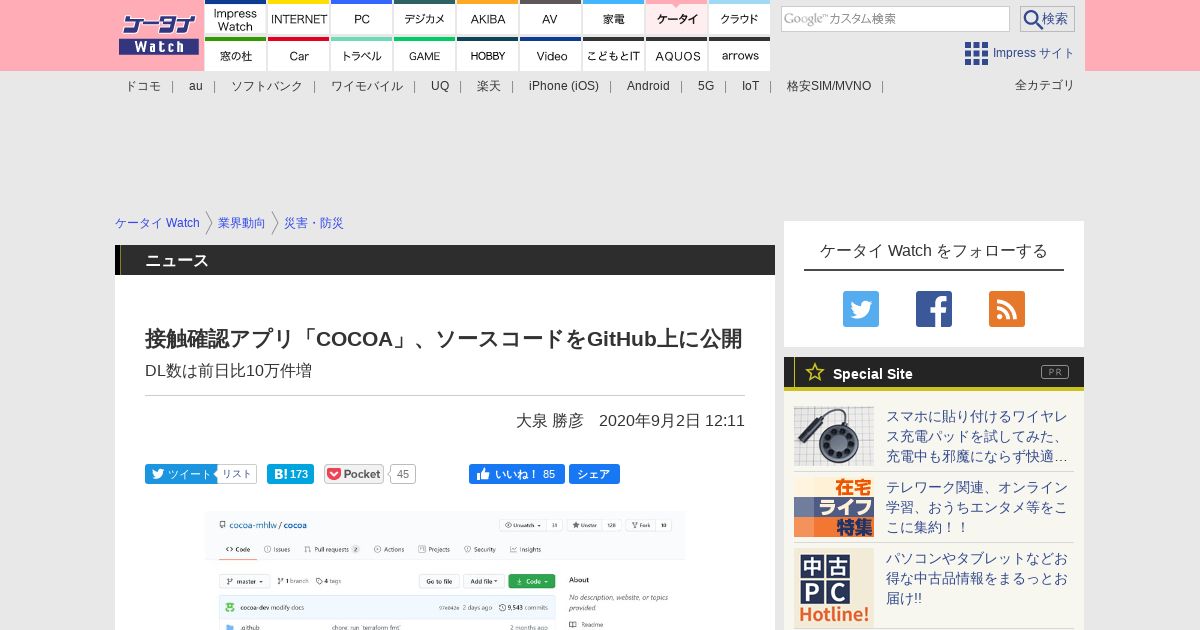
Task: Open the ケータイ Watch logo home link
Action: [158, 35]
